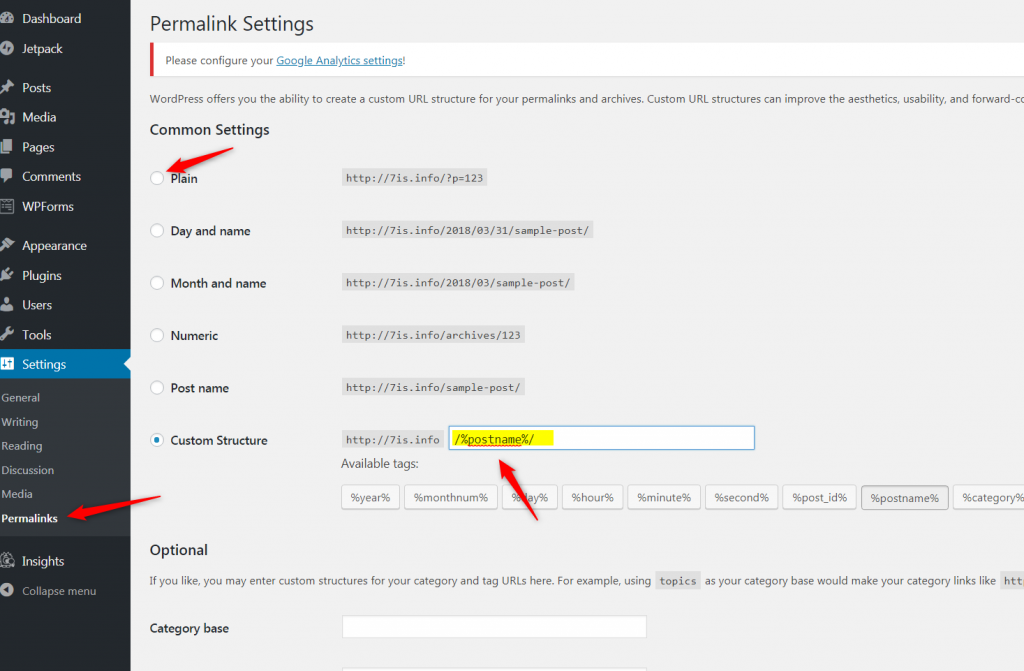The image size is (1024, 671).
Task: Insert the %hour% tag
Action: [x=592, y=497]
